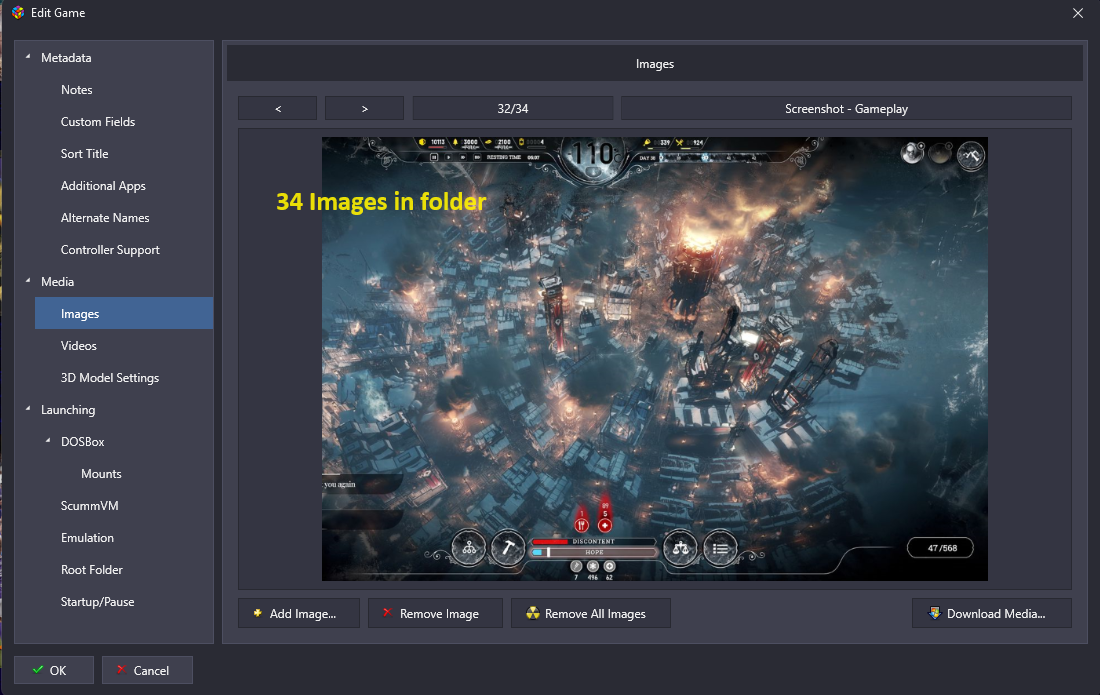Open 3D Model Settings
The height and width of the screenshot is (695, 1100).
pyautogui.click(x=109, y=378)
